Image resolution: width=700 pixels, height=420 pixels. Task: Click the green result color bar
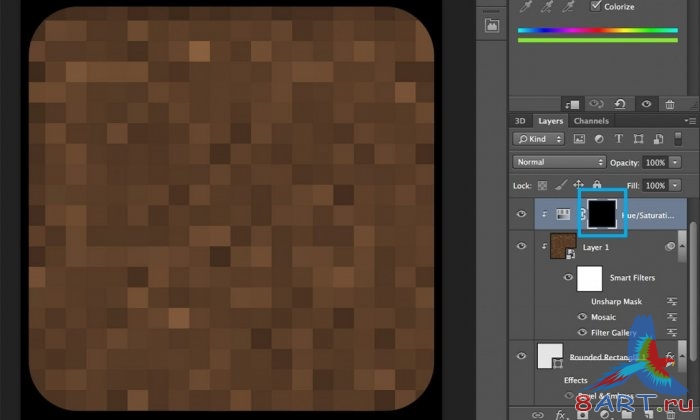click(598, 40)
